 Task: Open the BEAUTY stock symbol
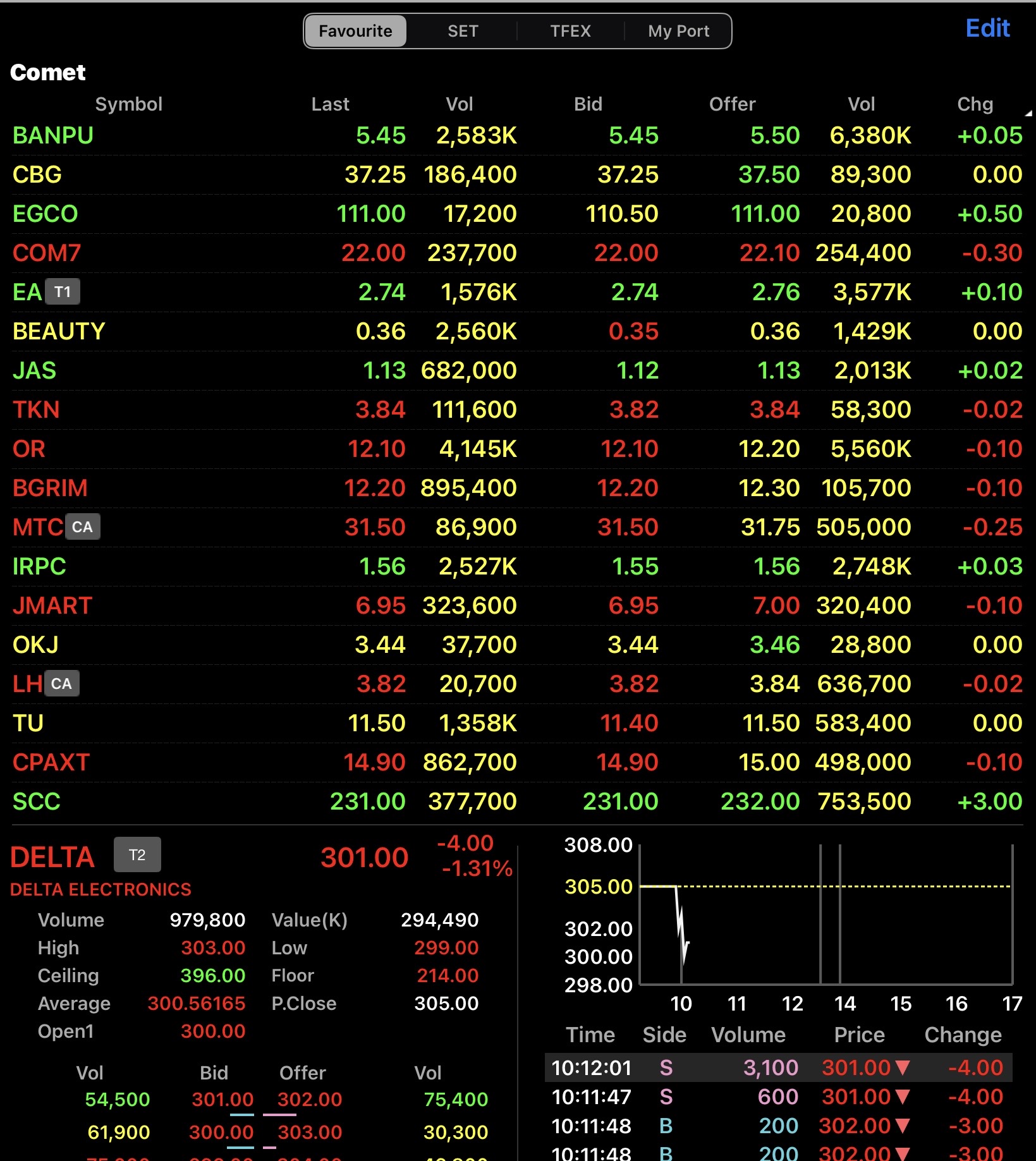[59, 331]
